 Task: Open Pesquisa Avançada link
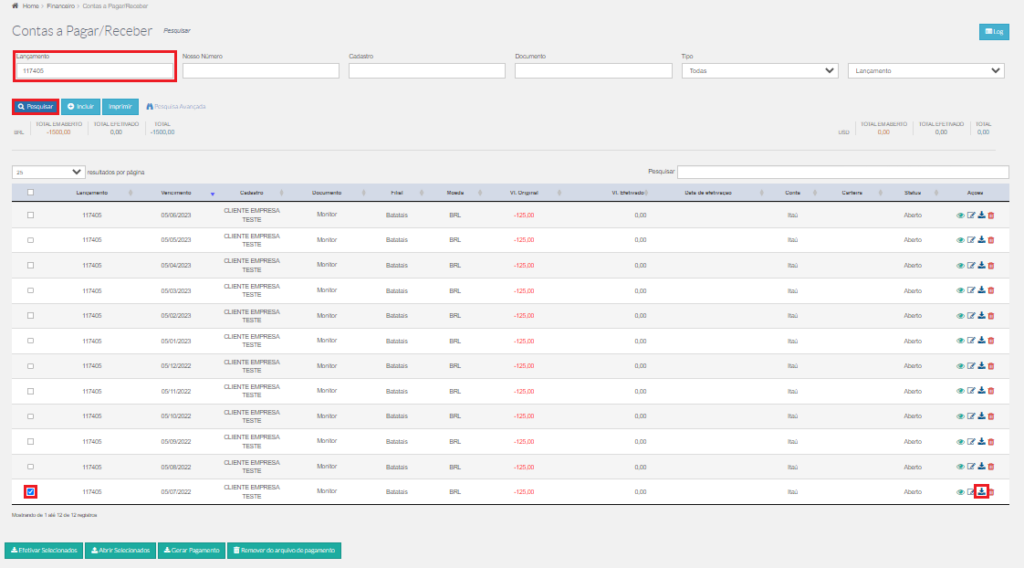pos(176,106)
